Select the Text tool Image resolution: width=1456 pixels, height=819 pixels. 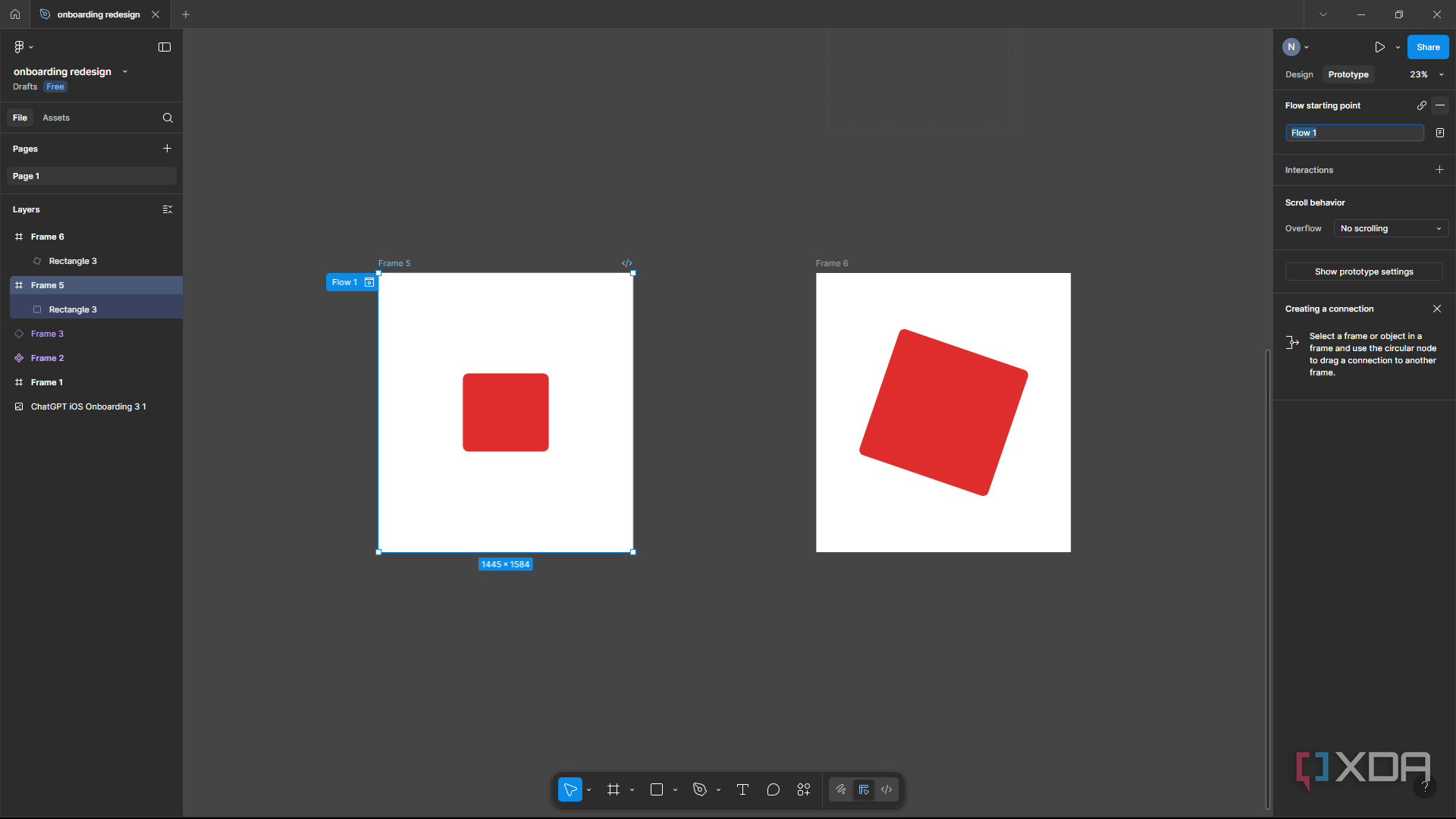742,789
